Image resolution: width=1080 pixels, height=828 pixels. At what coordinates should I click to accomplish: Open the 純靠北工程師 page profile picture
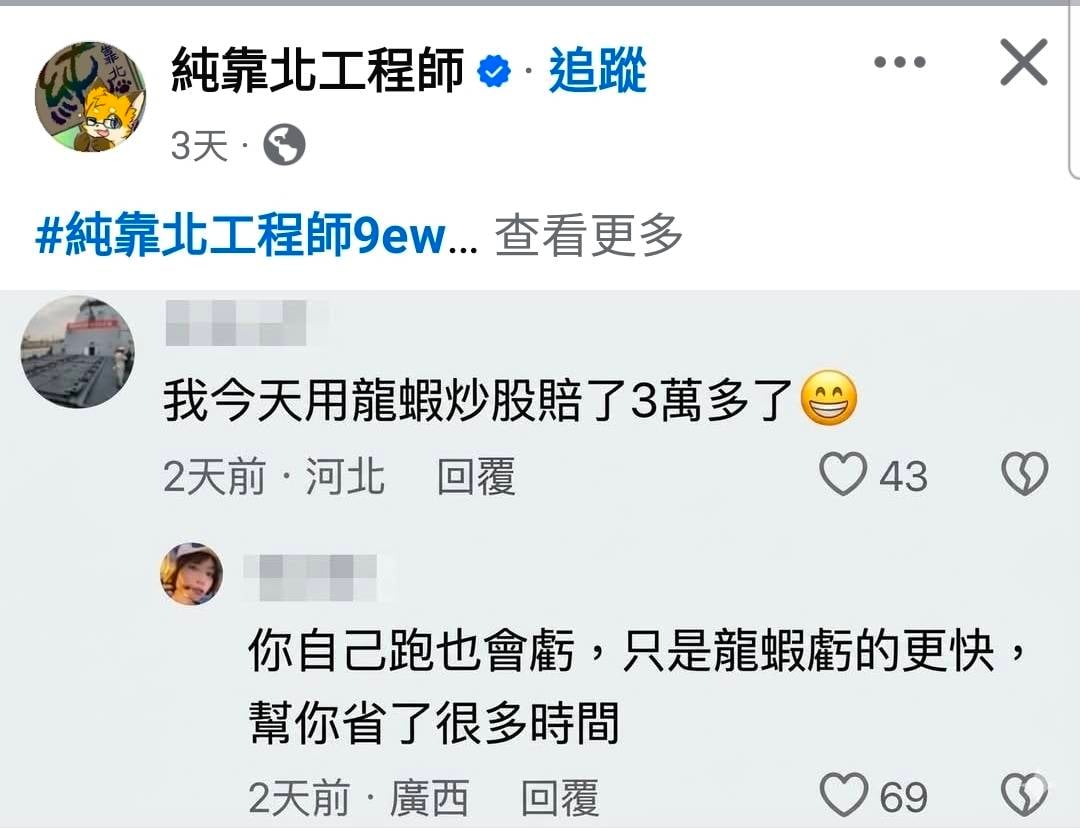click(x=90, y=96)
